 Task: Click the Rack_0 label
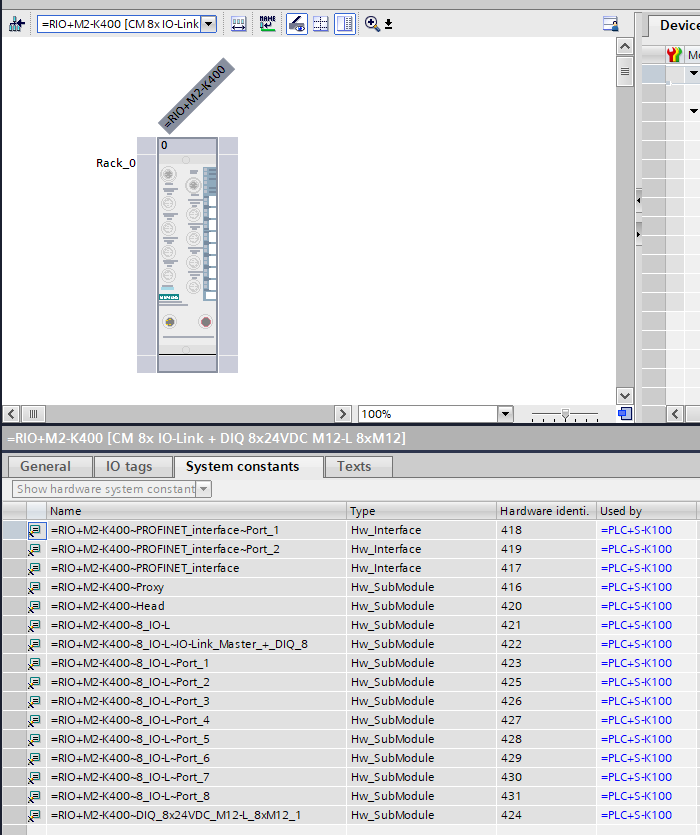pos(116,163)
